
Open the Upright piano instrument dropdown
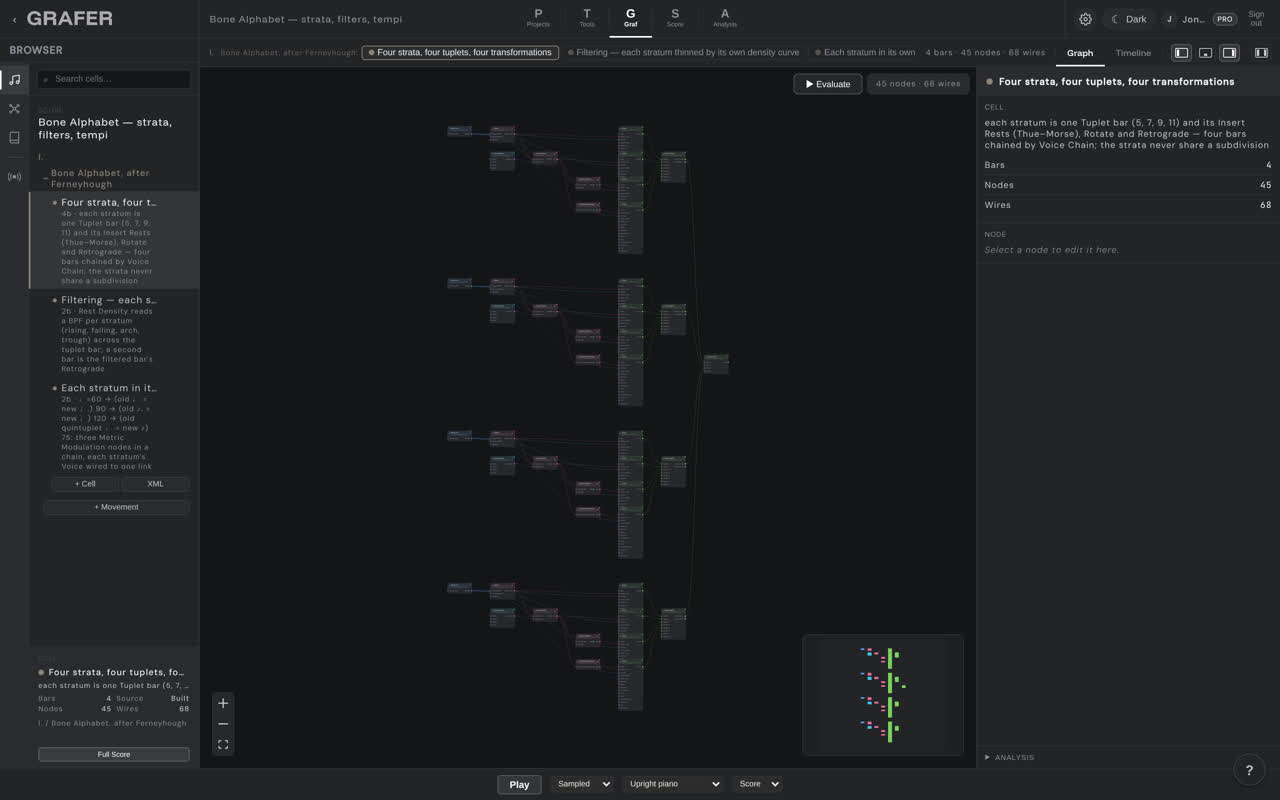(x=673, y=784)
